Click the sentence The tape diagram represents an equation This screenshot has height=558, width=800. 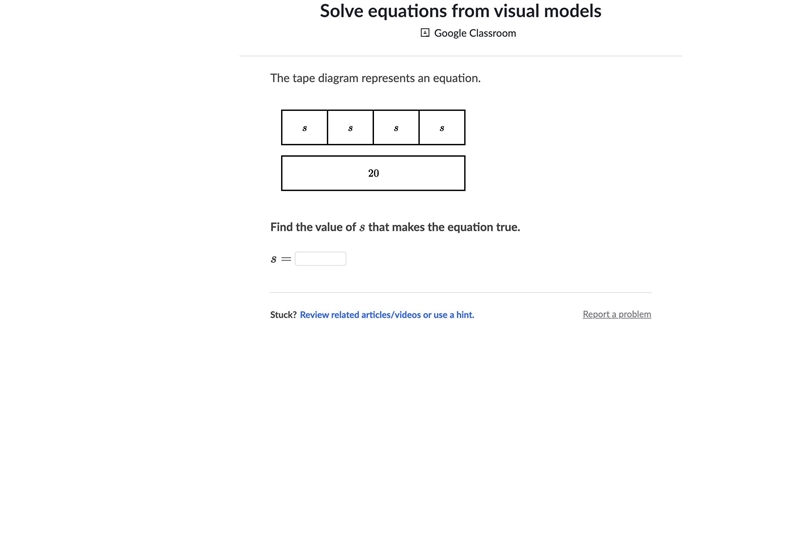pyautogui.click(x=376, y=78)
